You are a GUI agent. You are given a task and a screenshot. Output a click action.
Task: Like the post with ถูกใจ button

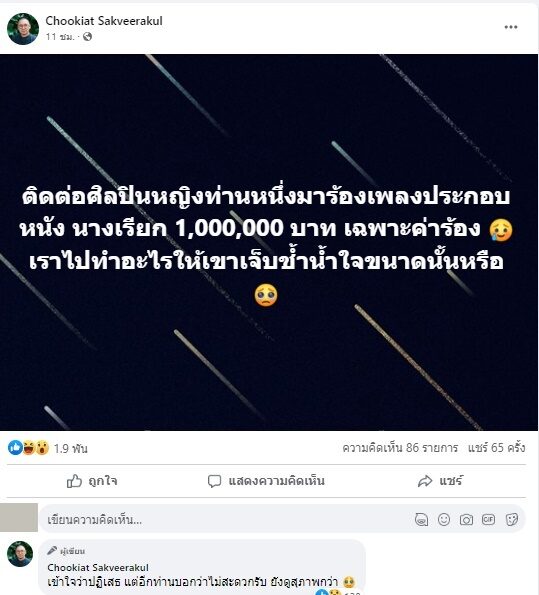92,481
